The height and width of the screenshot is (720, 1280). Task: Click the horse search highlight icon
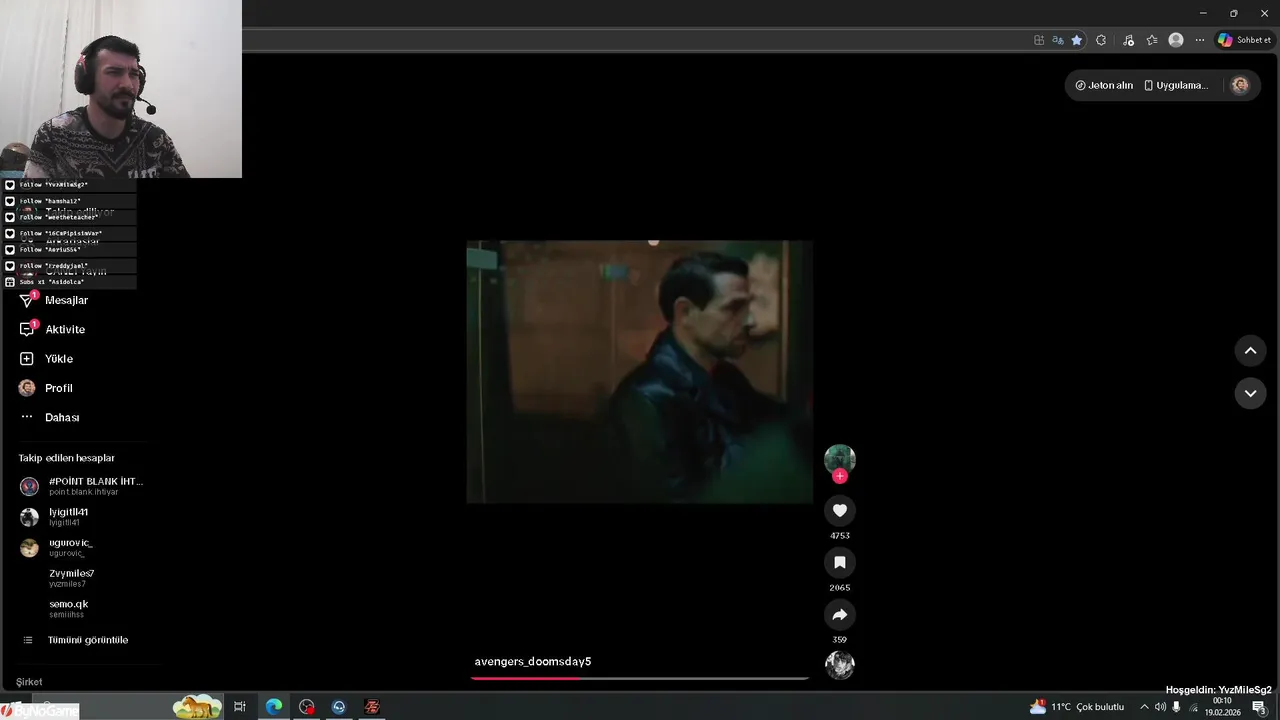pyautogui.click(x=197, y=707)
